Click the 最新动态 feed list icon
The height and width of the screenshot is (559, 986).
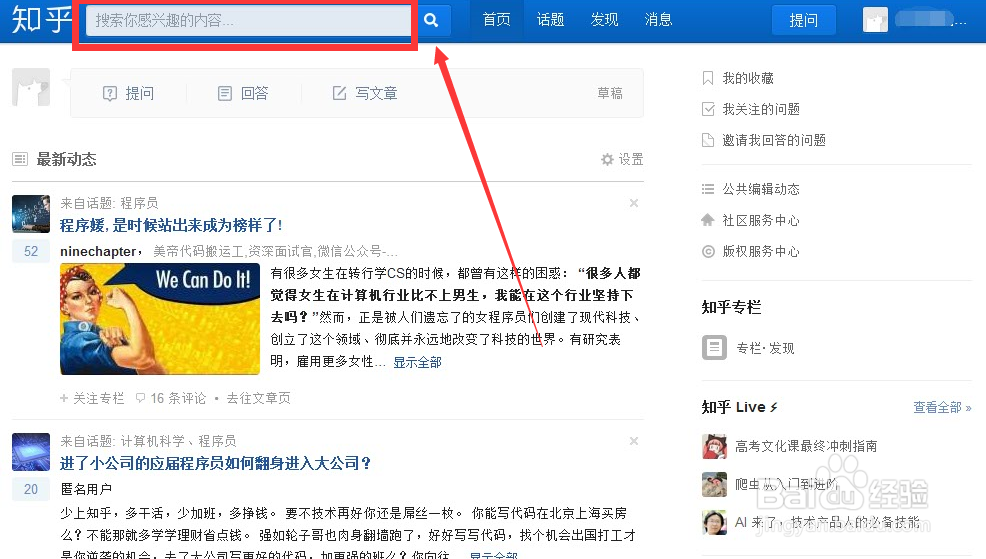(x=20, y=159)
